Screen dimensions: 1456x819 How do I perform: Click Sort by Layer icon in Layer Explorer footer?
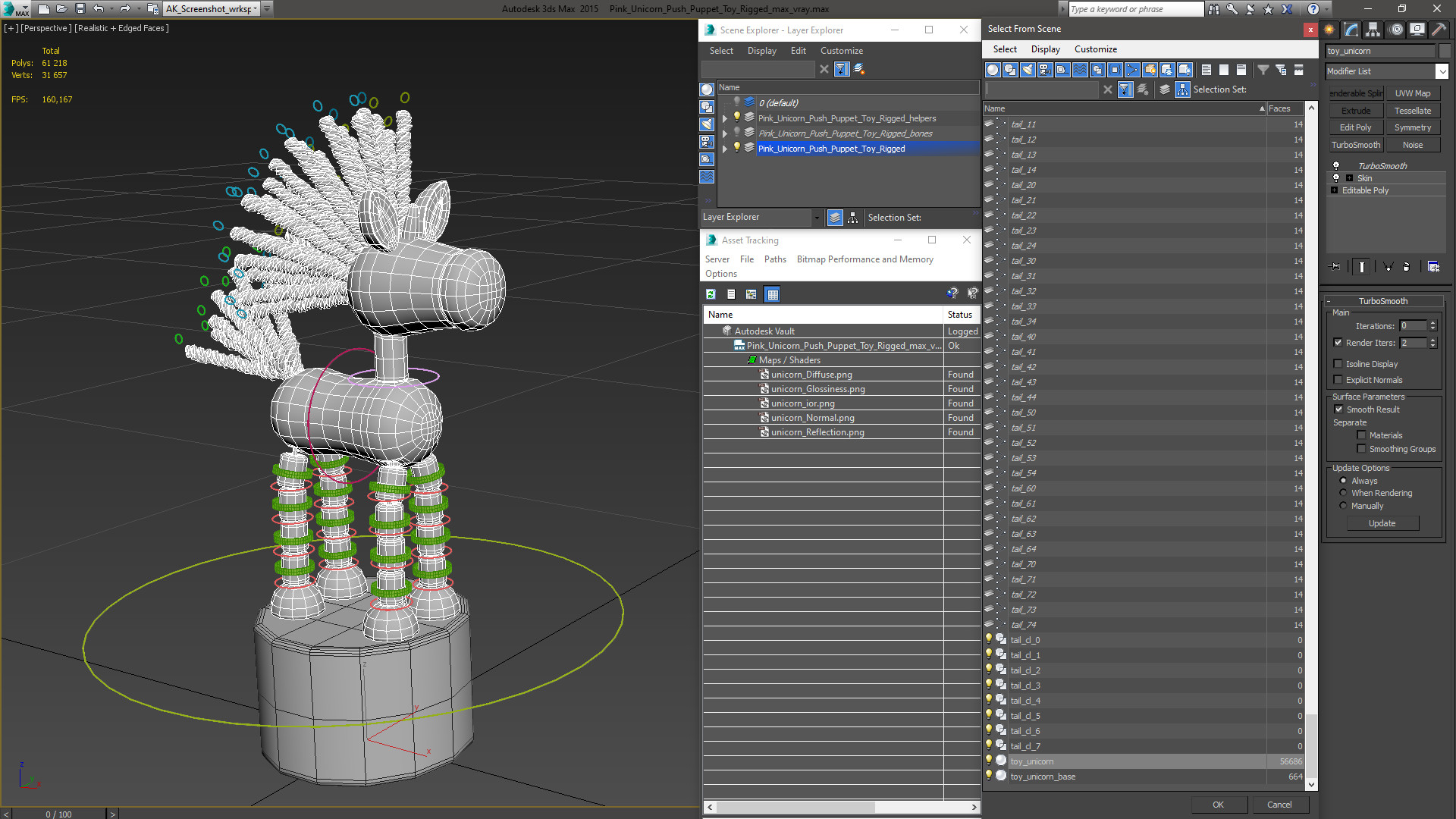click(x=835, y=218)
